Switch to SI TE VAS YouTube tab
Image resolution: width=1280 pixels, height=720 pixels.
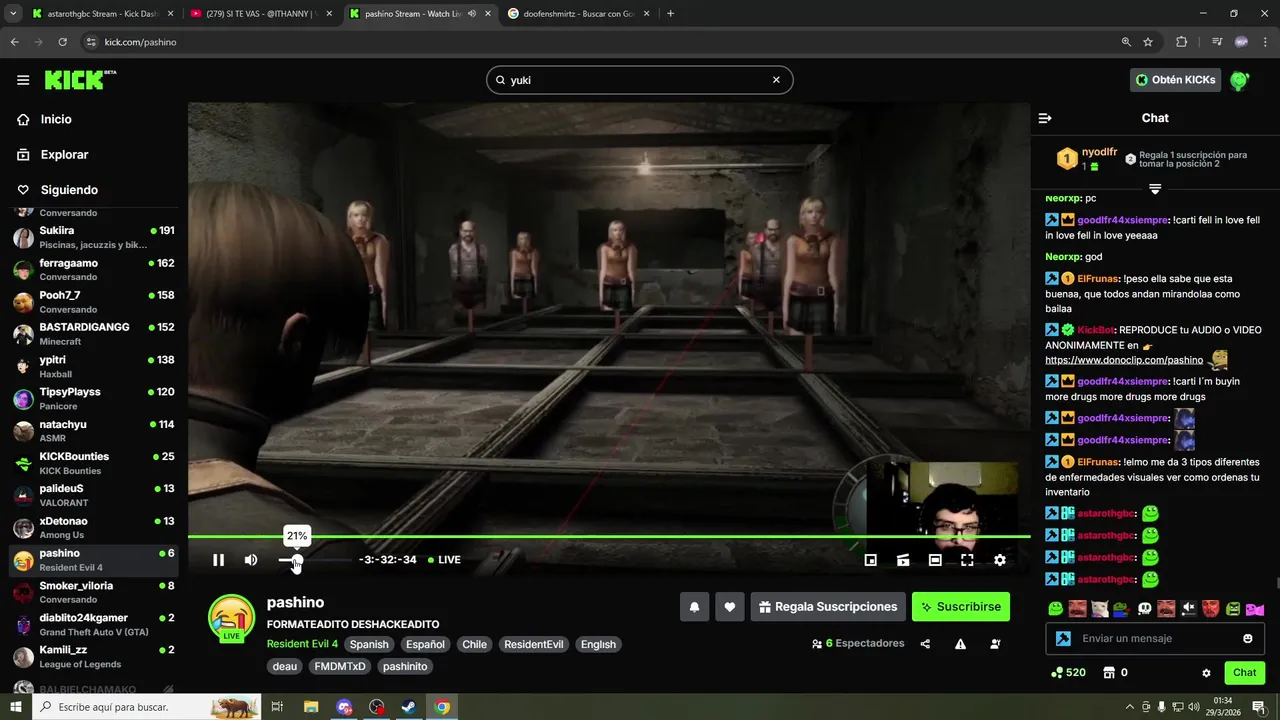[260, 14]
